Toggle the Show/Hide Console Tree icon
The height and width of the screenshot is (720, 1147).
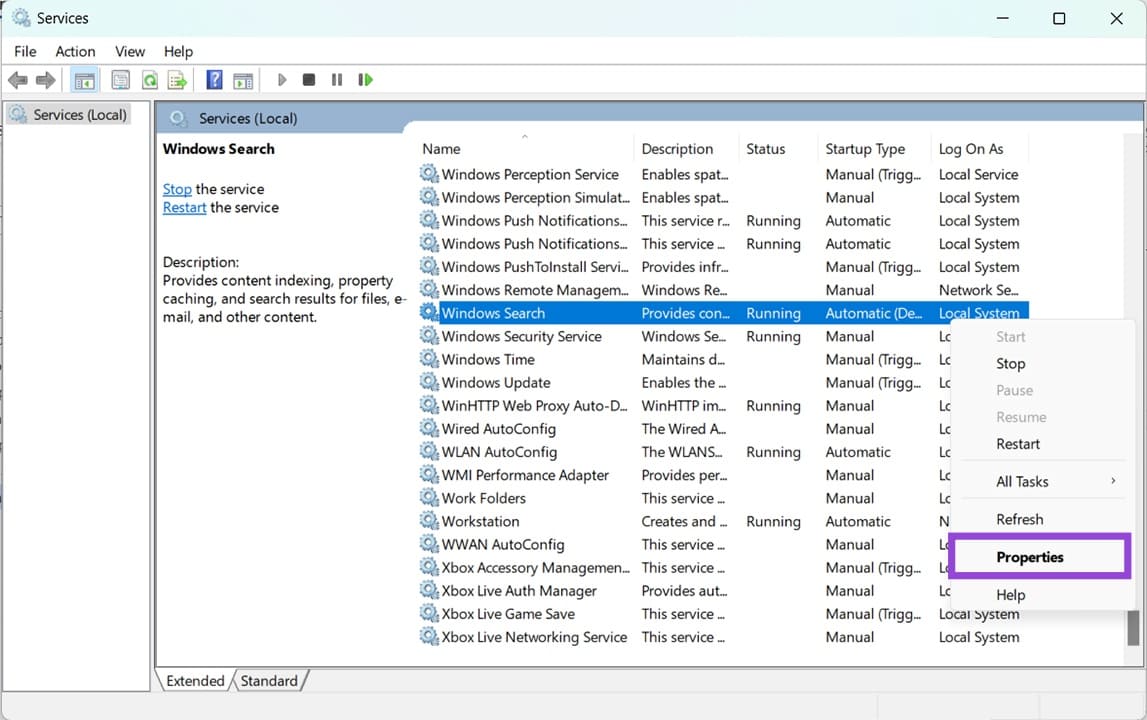point(84,80)
